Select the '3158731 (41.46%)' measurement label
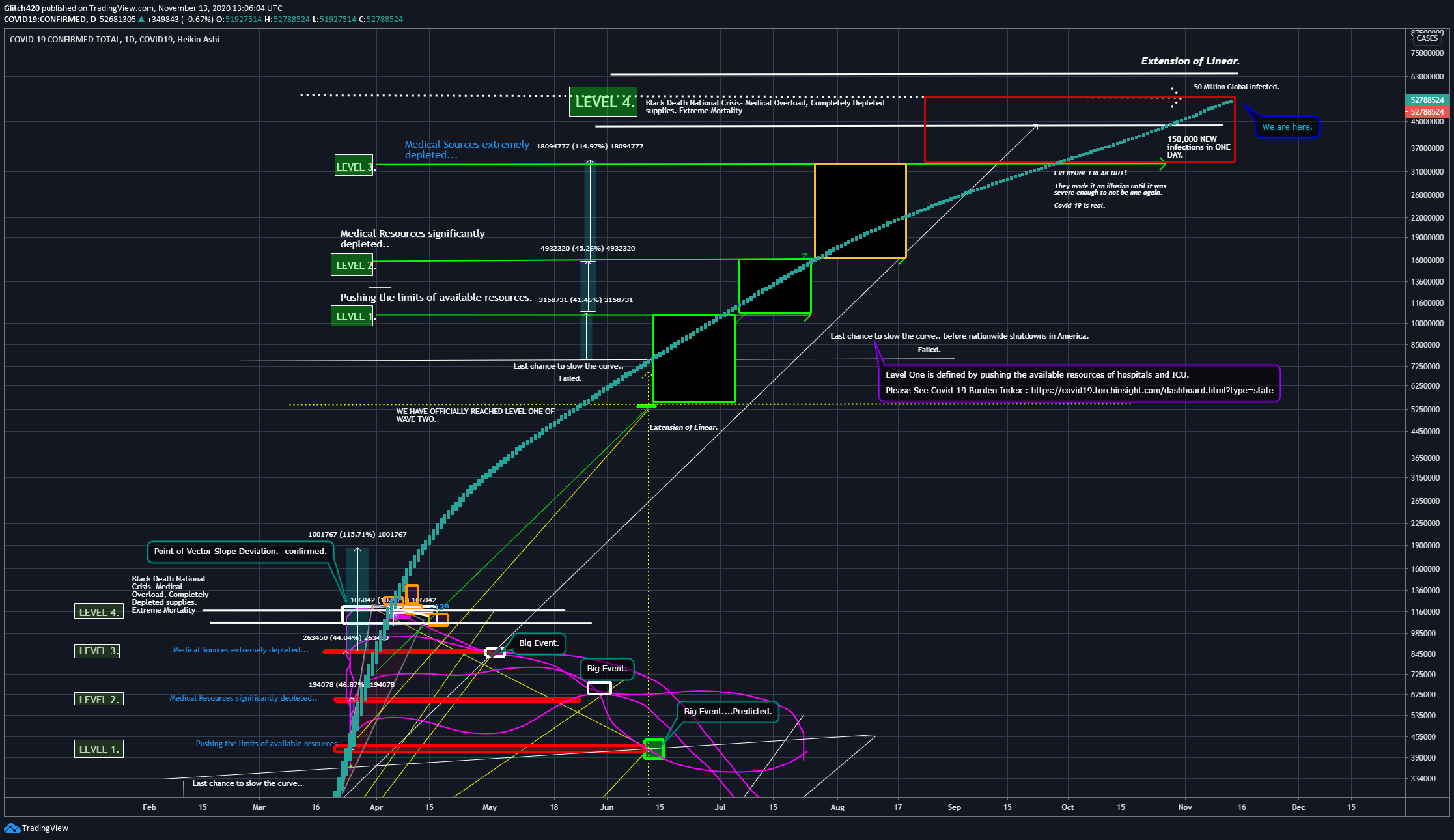 (x=585, y=300)
